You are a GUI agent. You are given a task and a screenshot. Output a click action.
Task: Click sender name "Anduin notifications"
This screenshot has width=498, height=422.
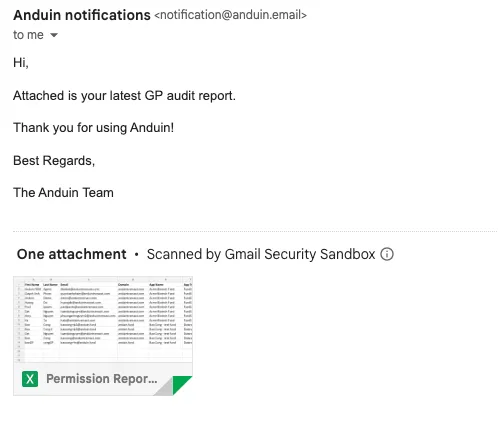click(82, 15)
